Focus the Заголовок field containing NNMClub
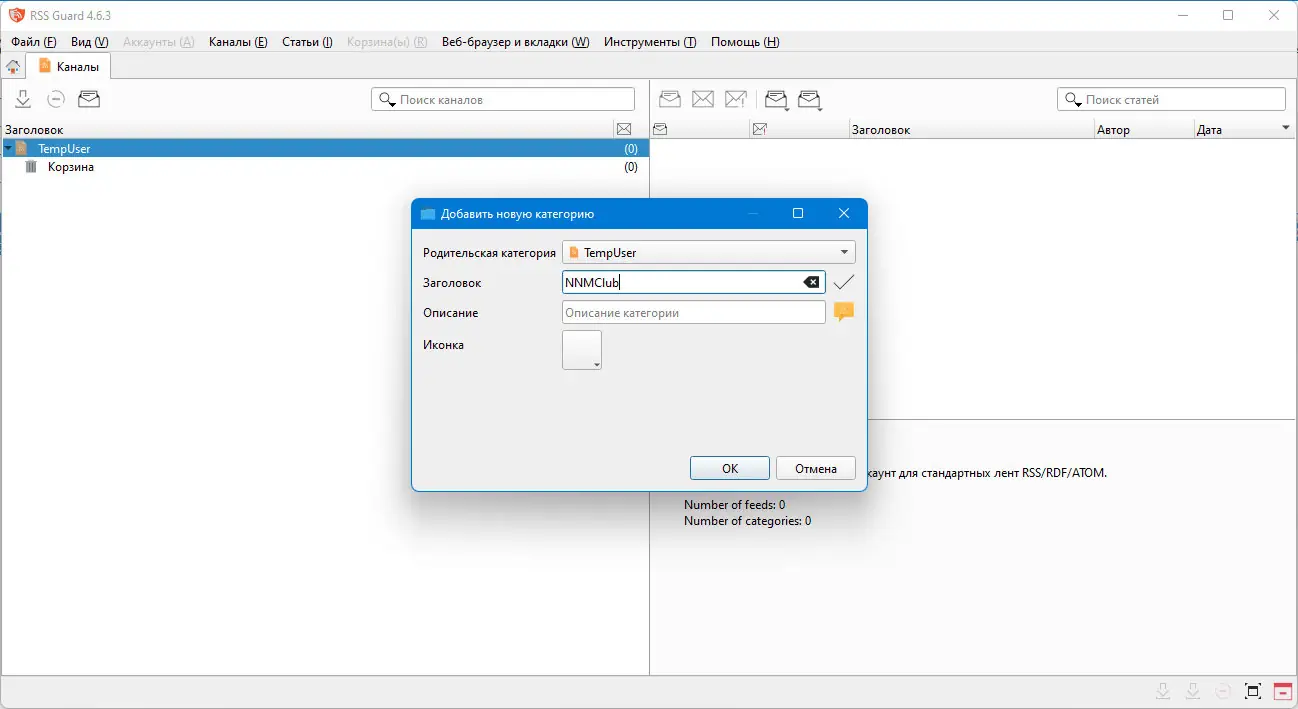This screenshot has width=1298, height=709. click(x=694, y=283)
